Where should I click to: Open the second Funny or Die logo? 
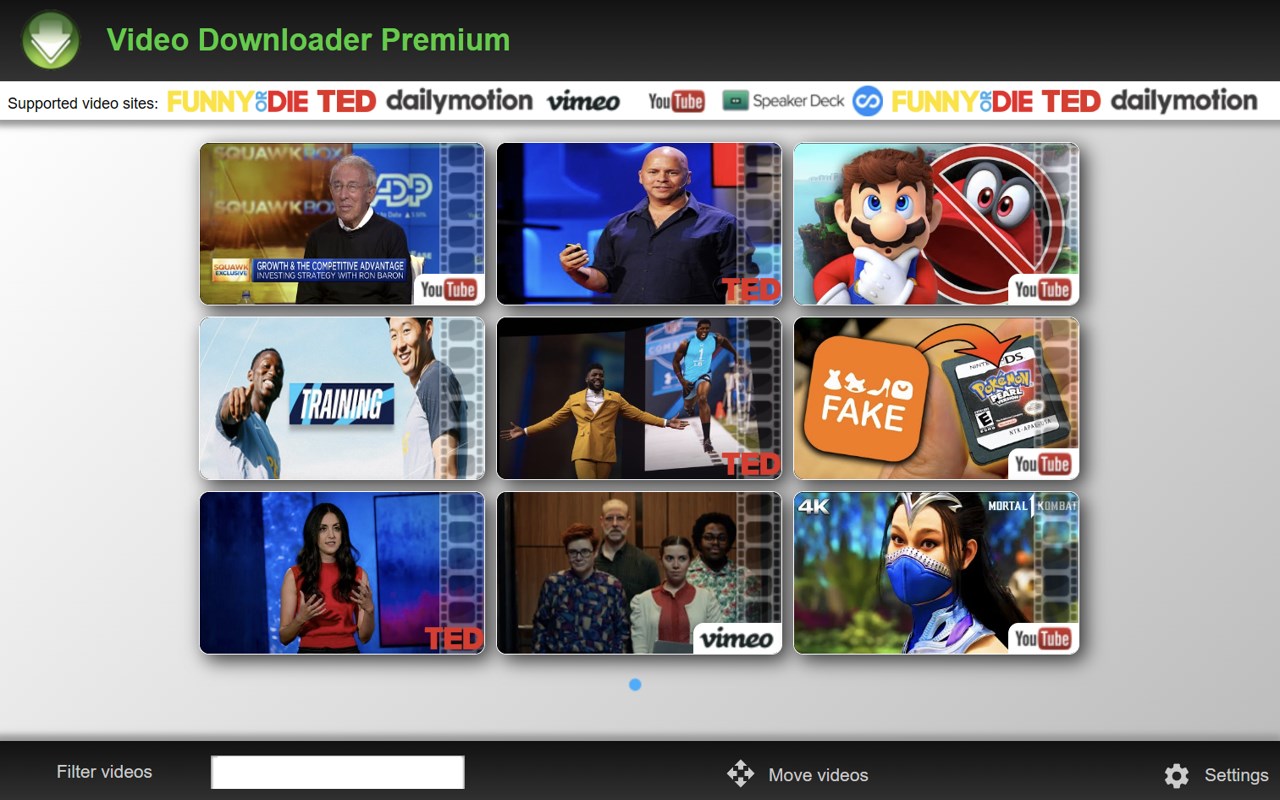(962, 101)
